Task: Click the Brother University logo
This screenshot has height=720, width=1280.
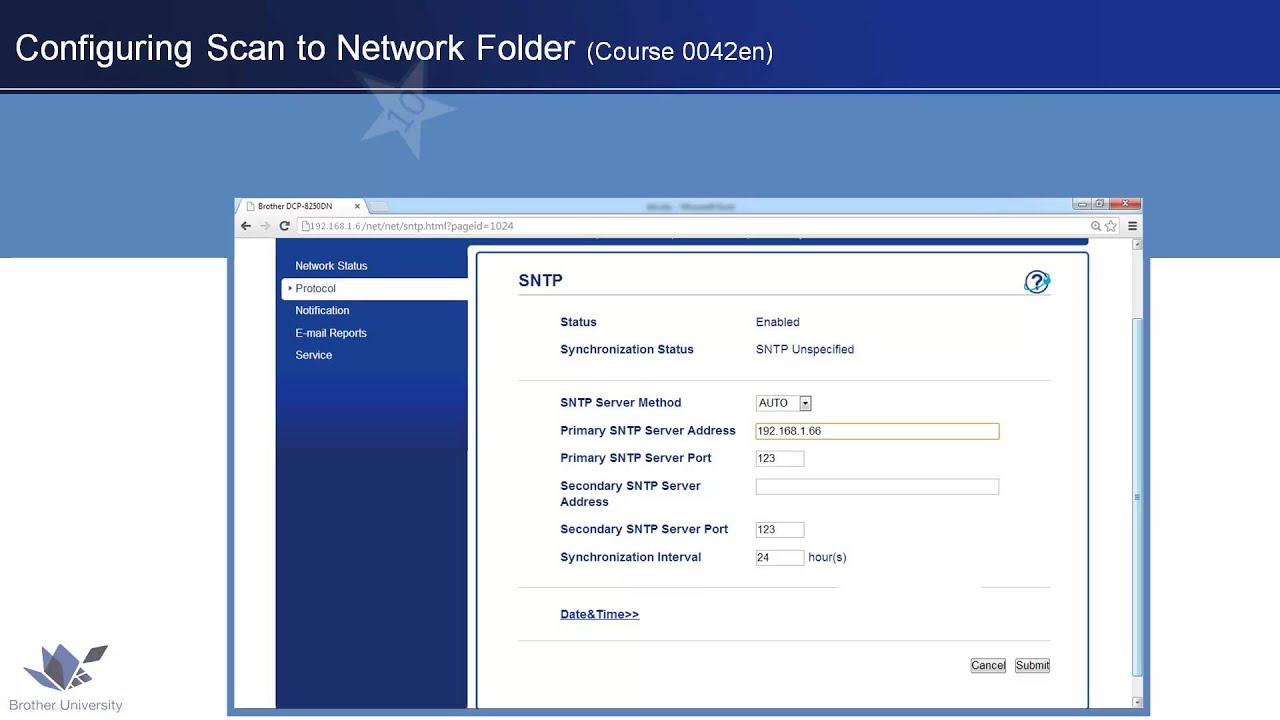Action: pos(66,678)
